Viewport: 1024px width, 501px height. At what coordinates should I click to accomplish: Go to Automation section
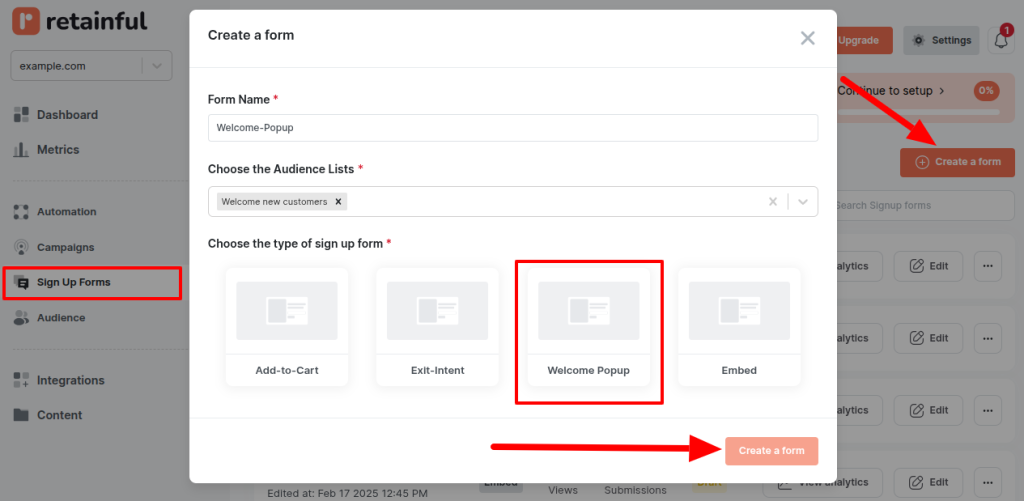coord(66,212)
